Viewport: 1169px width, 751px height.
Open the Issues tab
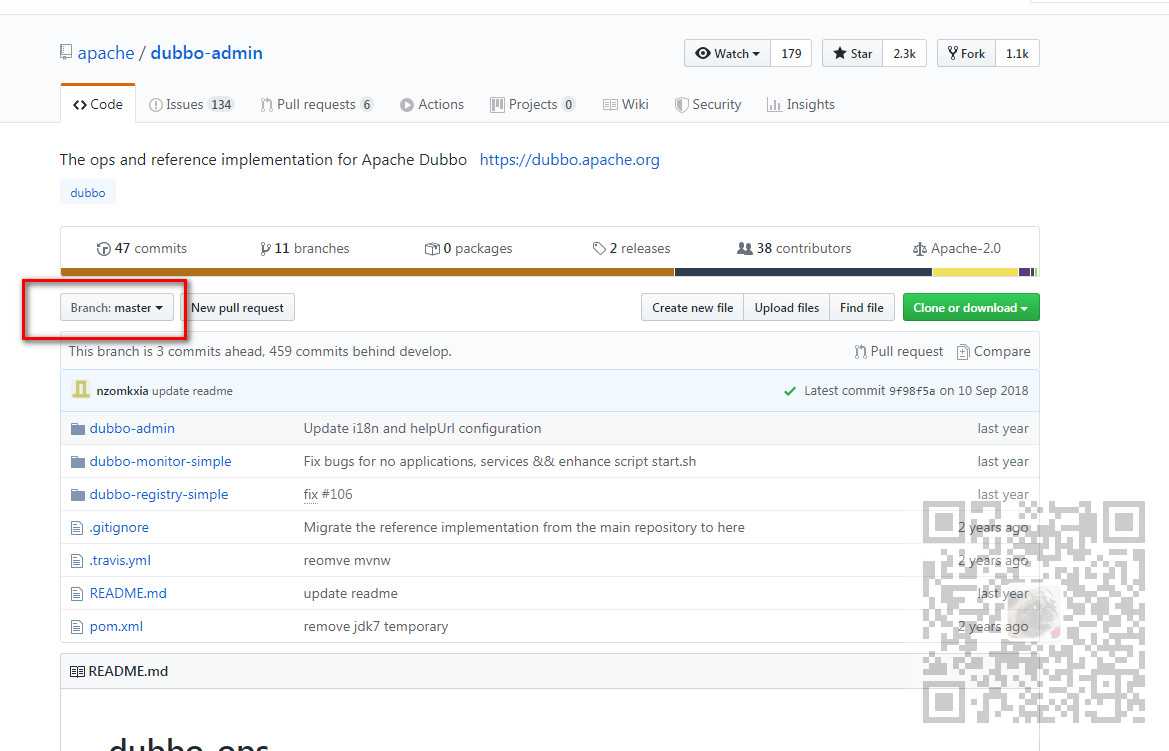pos(191,104)
